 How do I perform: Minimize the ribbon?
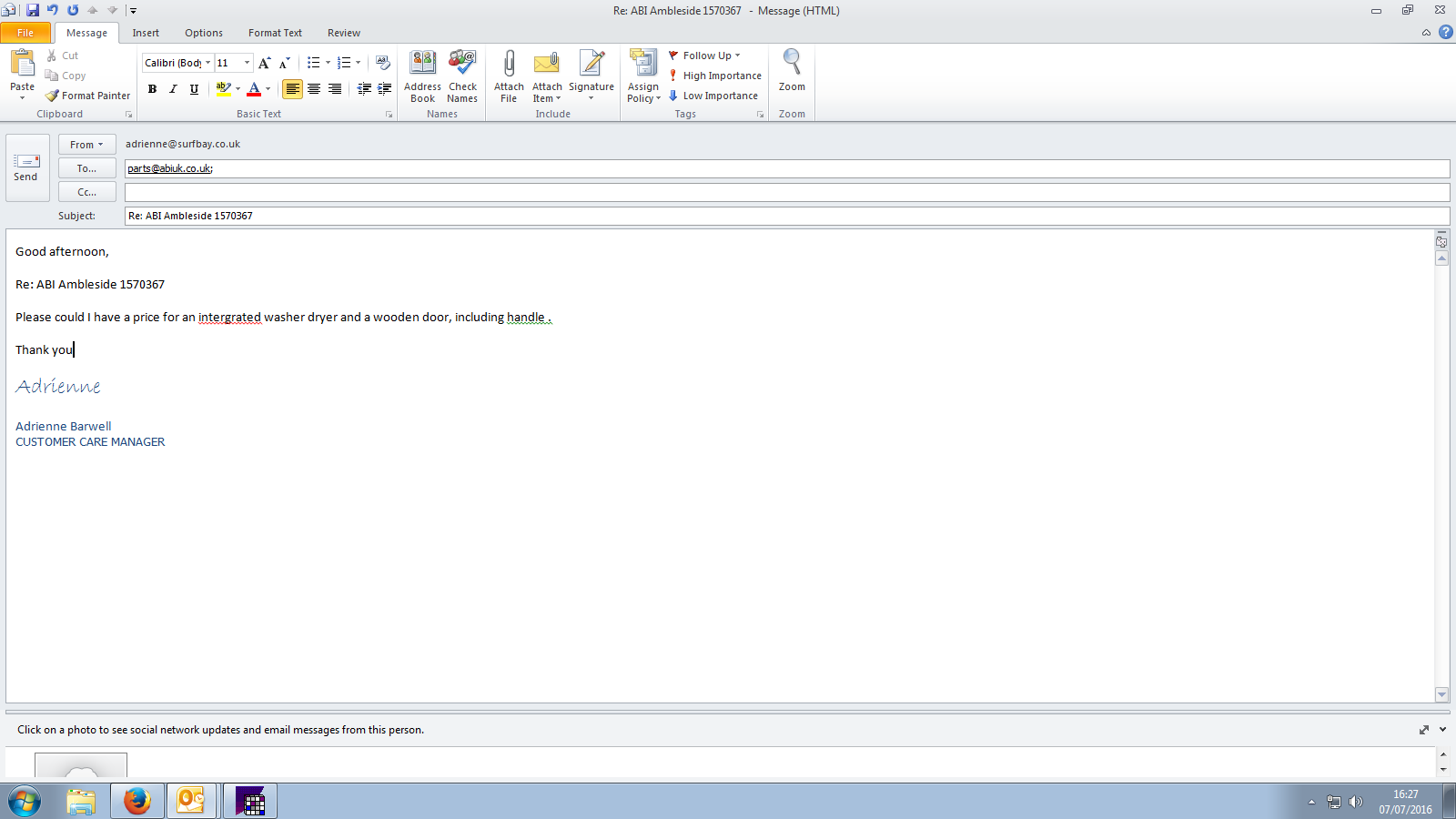[1426, 33]
